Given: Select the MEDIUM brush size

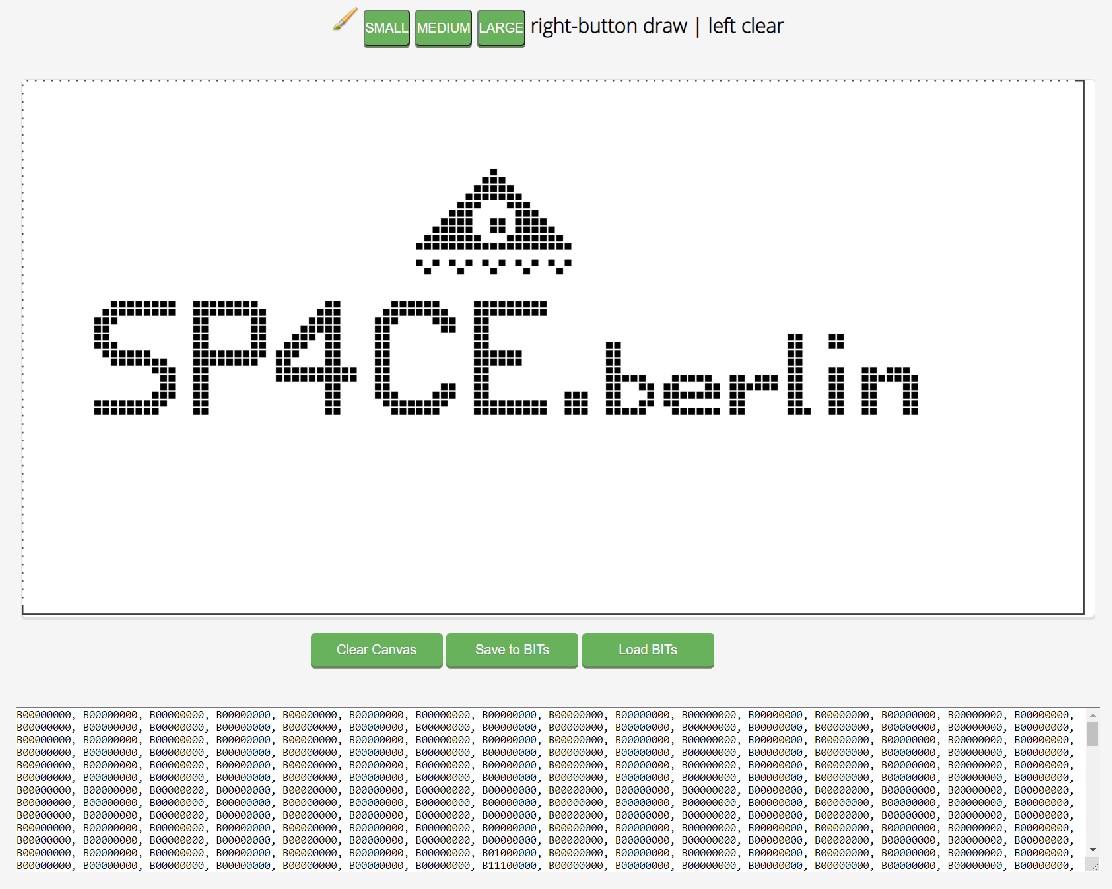Looking at the screenshot, I should (443, 28).
